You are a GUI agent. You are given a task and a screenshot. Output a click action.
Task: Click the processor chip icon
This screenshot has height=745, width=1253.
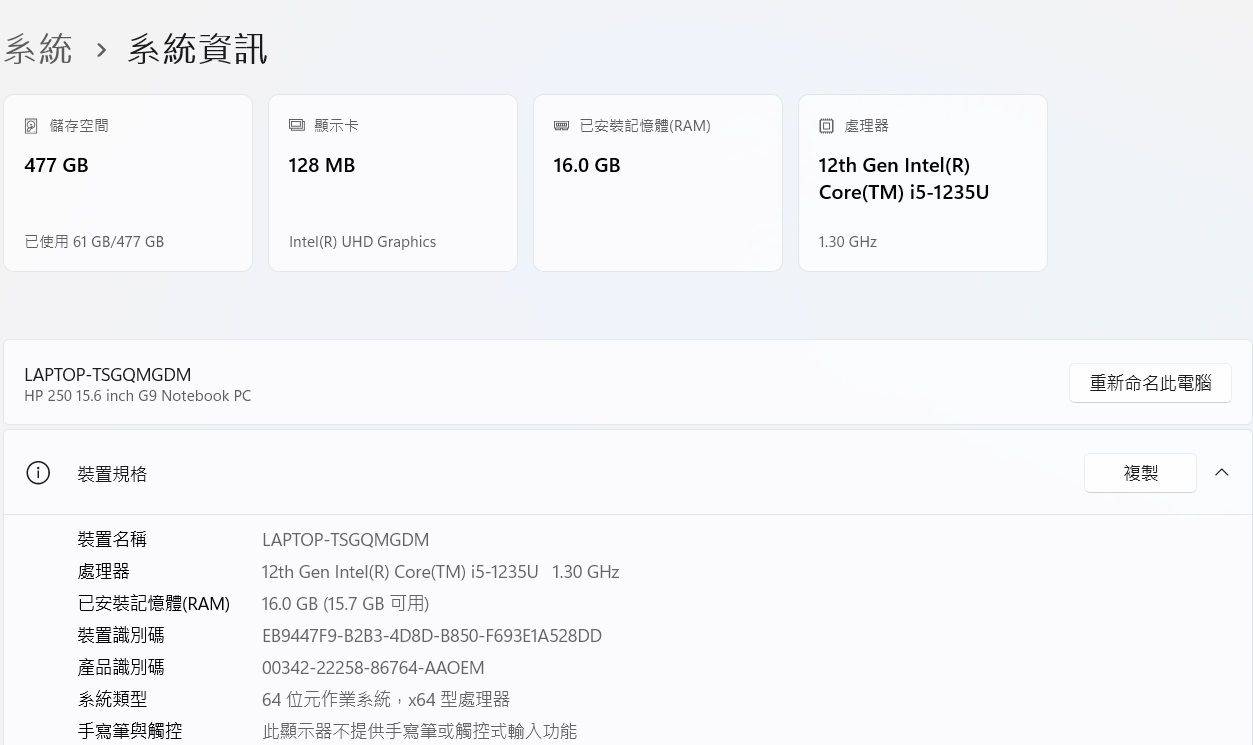(826, 126)
